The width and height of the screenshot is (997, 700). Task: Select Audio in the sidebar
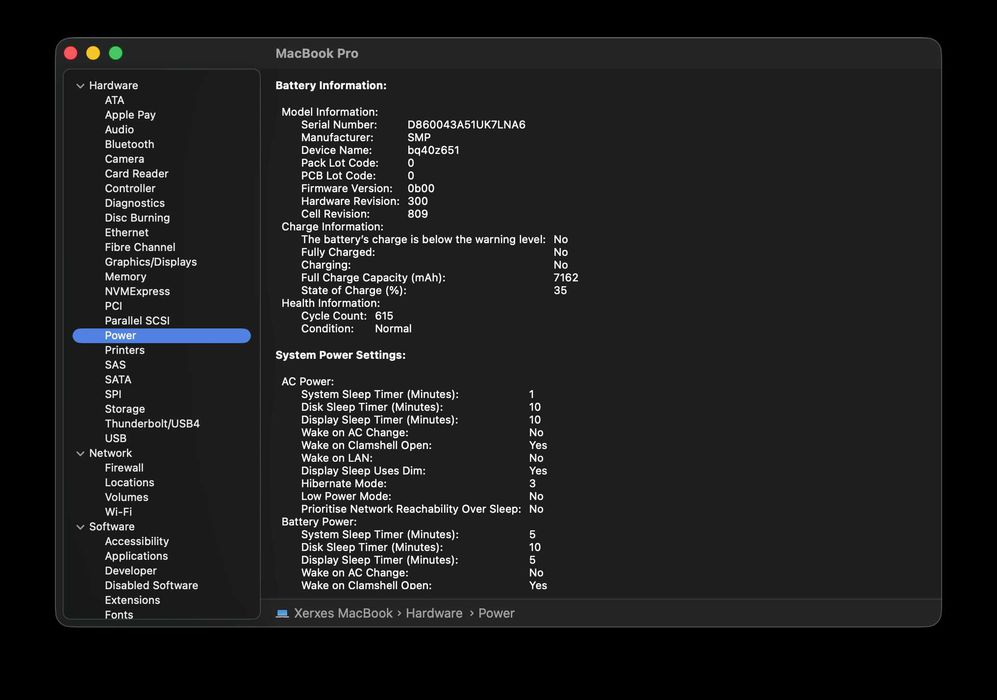[120, 130]
